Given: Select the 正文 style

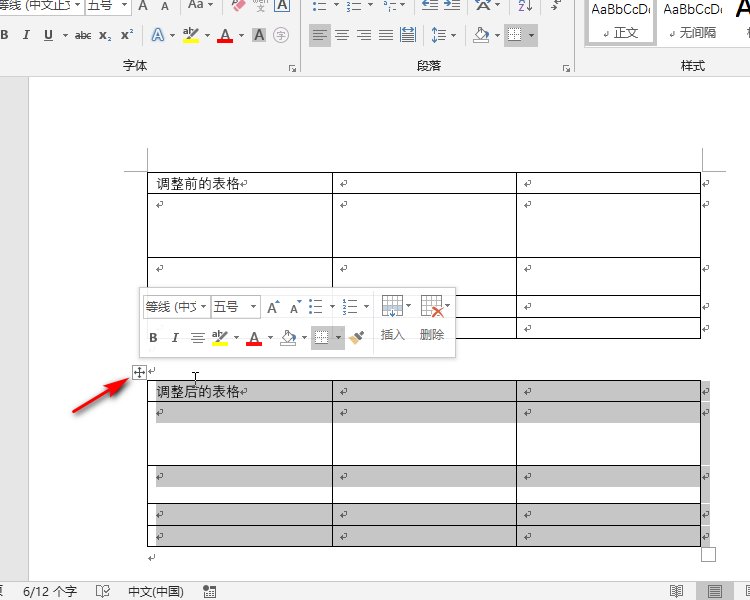Looking at the screenshot, I should tap(620, 22).
